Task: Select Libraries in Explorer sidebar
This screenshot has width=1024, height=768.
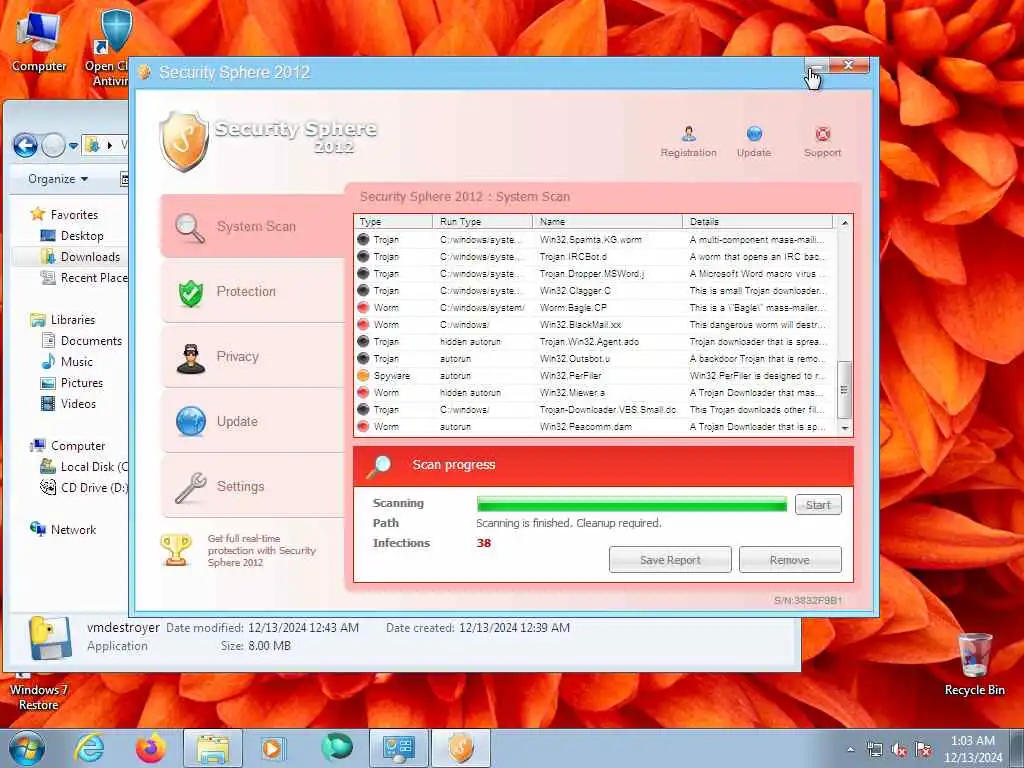Action: pos(63,319)
